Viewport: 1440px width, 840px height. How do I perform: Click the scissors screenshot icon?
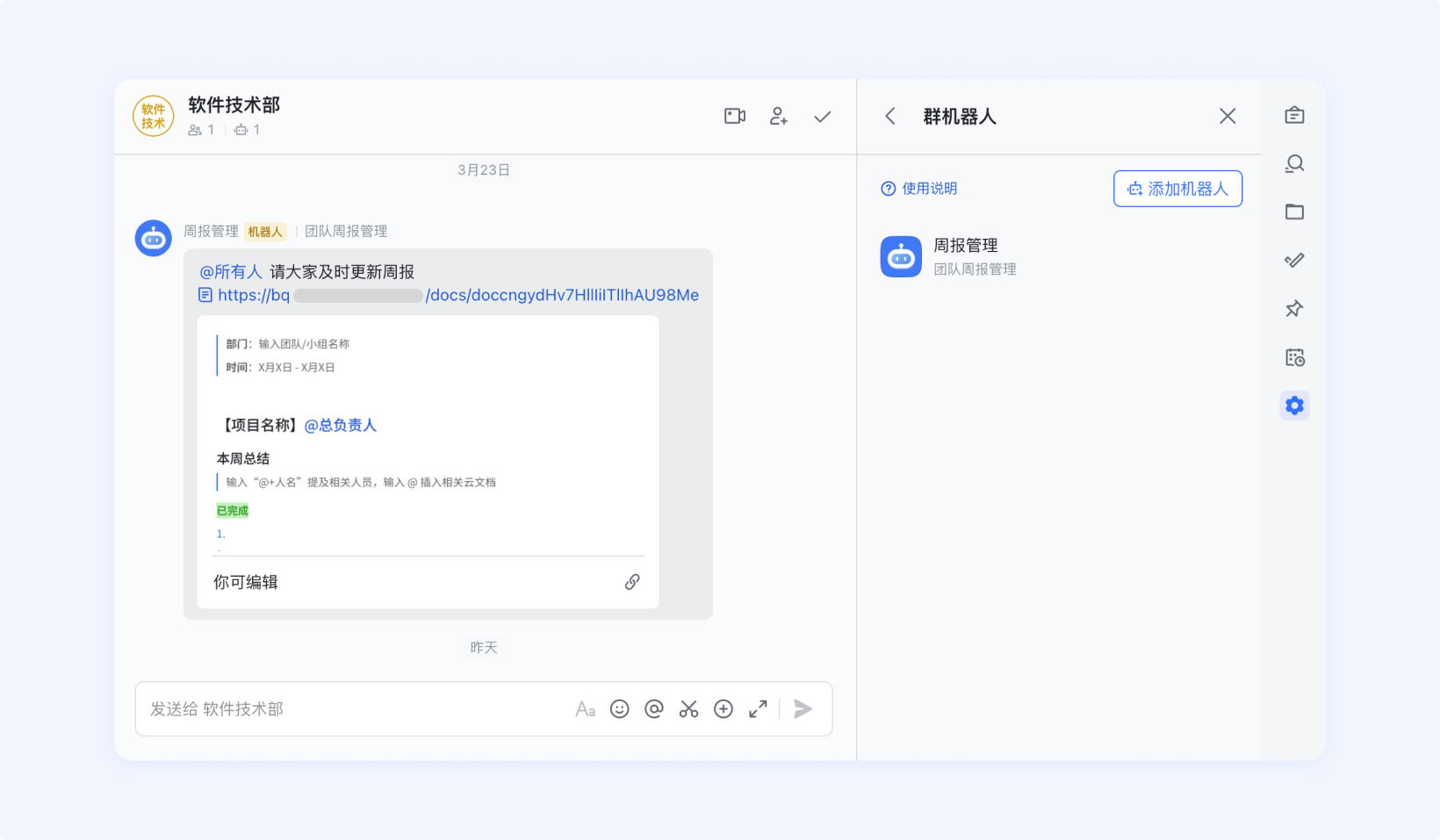688,708
